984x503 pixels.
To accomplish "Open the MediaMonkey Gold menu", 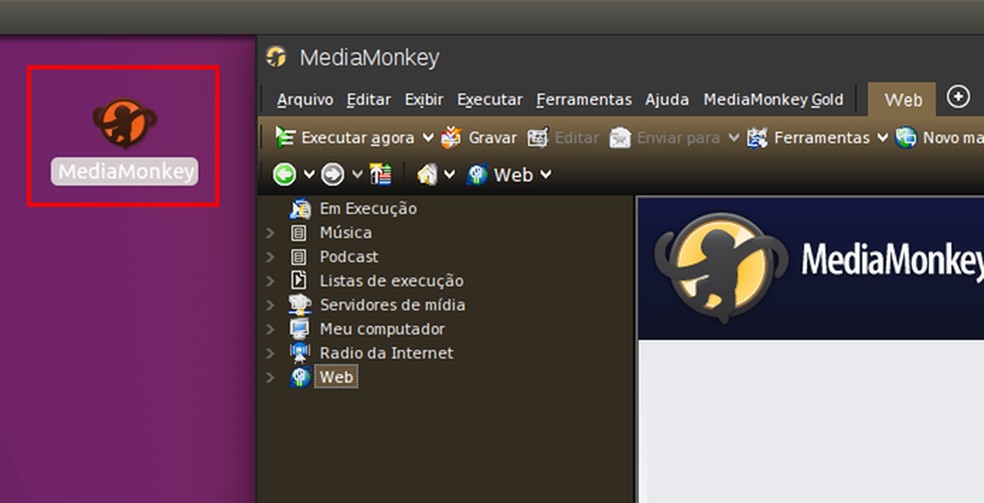I will click(774, 100).
